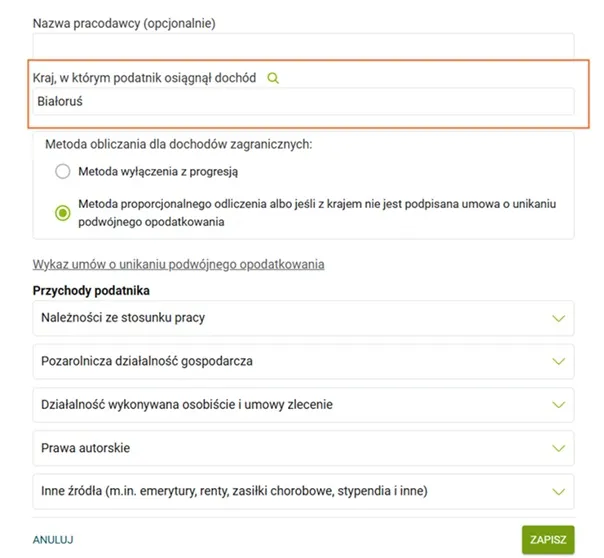Focus the Nazwa pracodawcy input field
Viewport: 604px width, 558px height.
303,46
